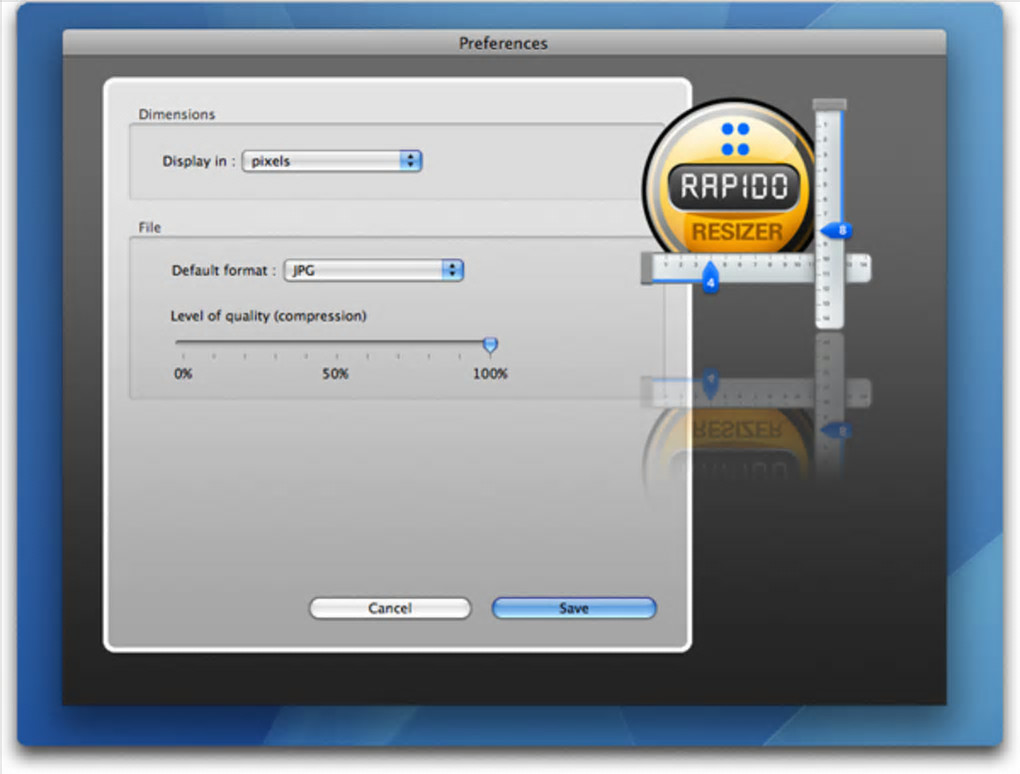This screenshot has height=774, width=1020.
Task: Open the Default format JPG dropdown
Action: coord(373,270)
